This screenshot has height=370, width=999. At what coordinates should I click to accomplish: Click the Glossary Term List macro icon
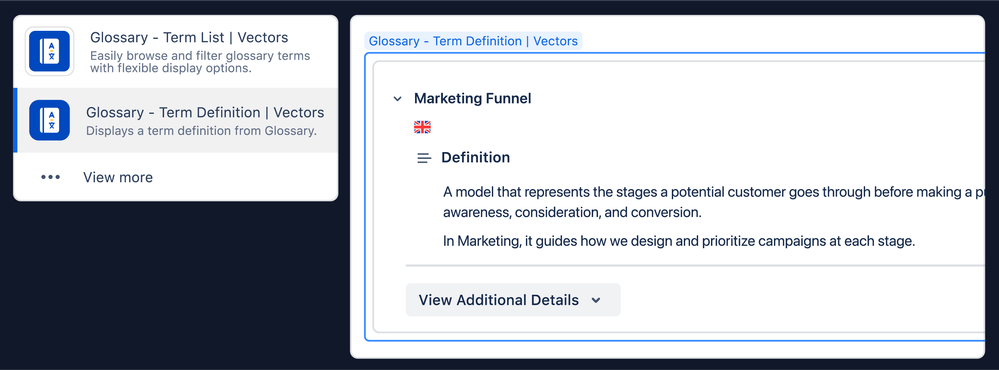[50, 51]
